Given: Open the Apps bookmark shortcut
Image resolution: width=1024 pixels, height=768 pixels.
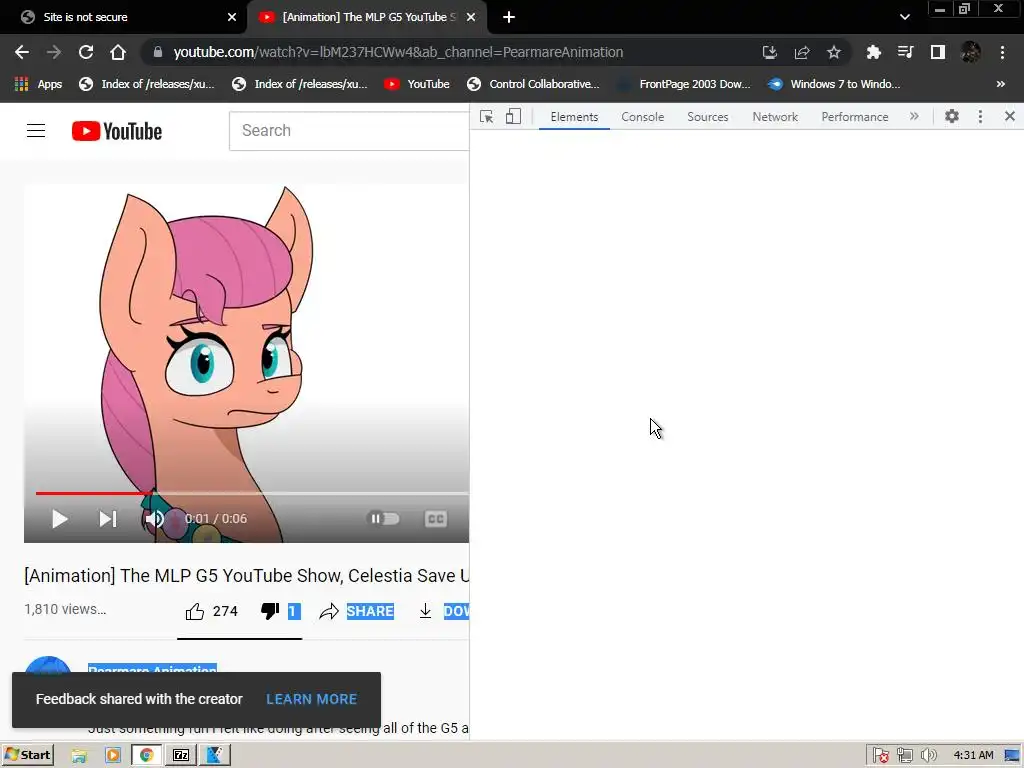Looking at the screenshot, I should click(39, 84).
